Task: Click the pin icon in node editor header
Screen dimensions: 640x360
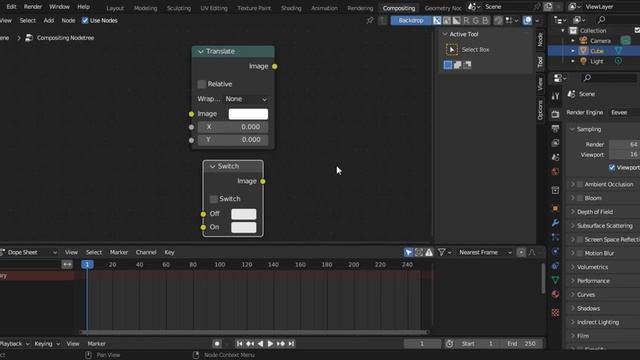Action: pos(370,20)
